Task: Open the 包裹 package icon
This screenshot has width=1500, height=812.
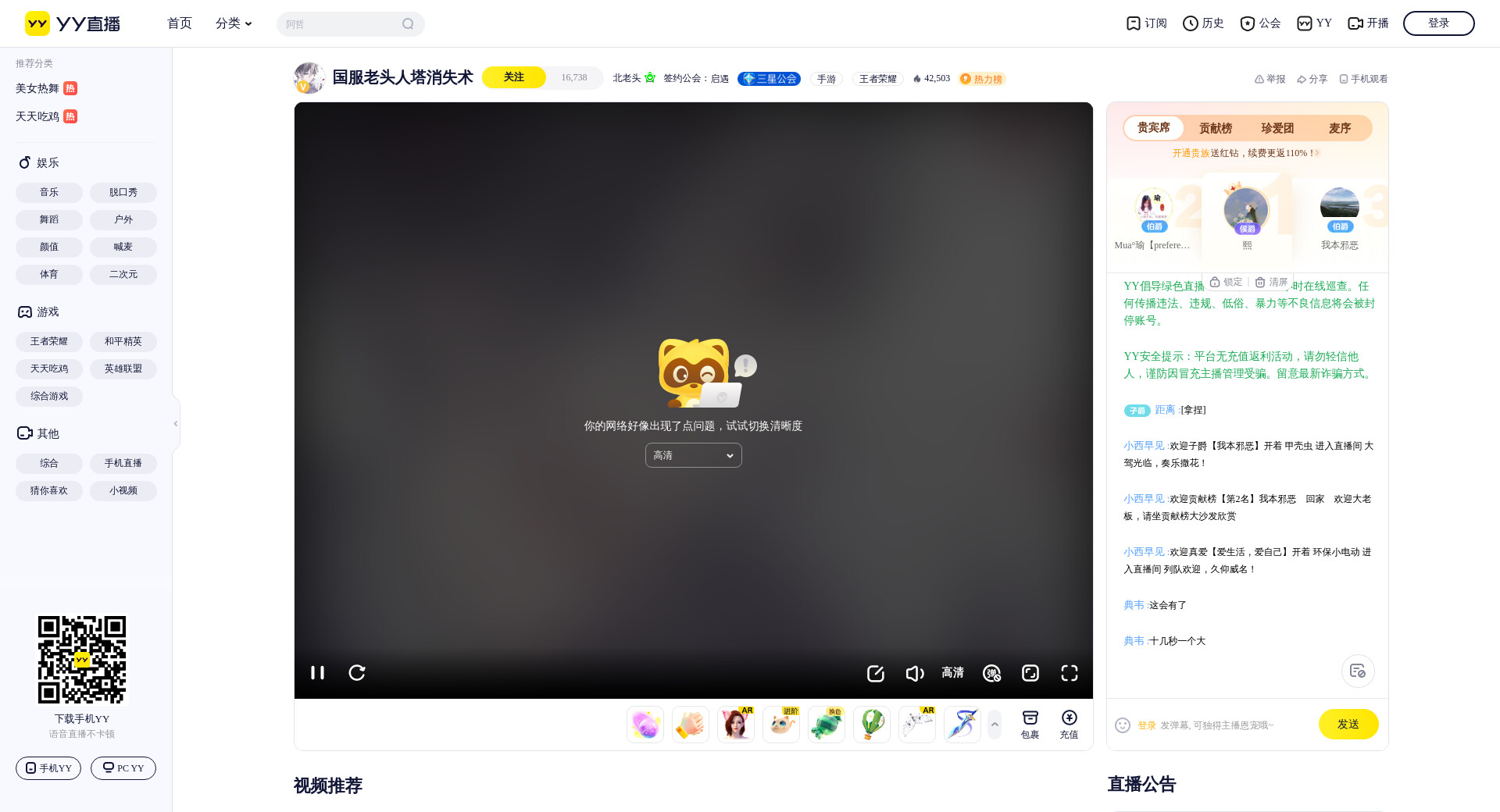Action: [1030, 724]
